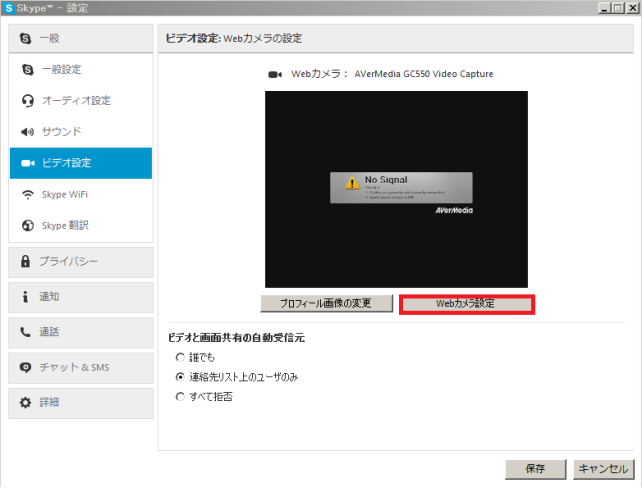The width and height of the screenshot is (642, 492).
Task: Go to the サウンド settings page
Action: pos(81,132)
